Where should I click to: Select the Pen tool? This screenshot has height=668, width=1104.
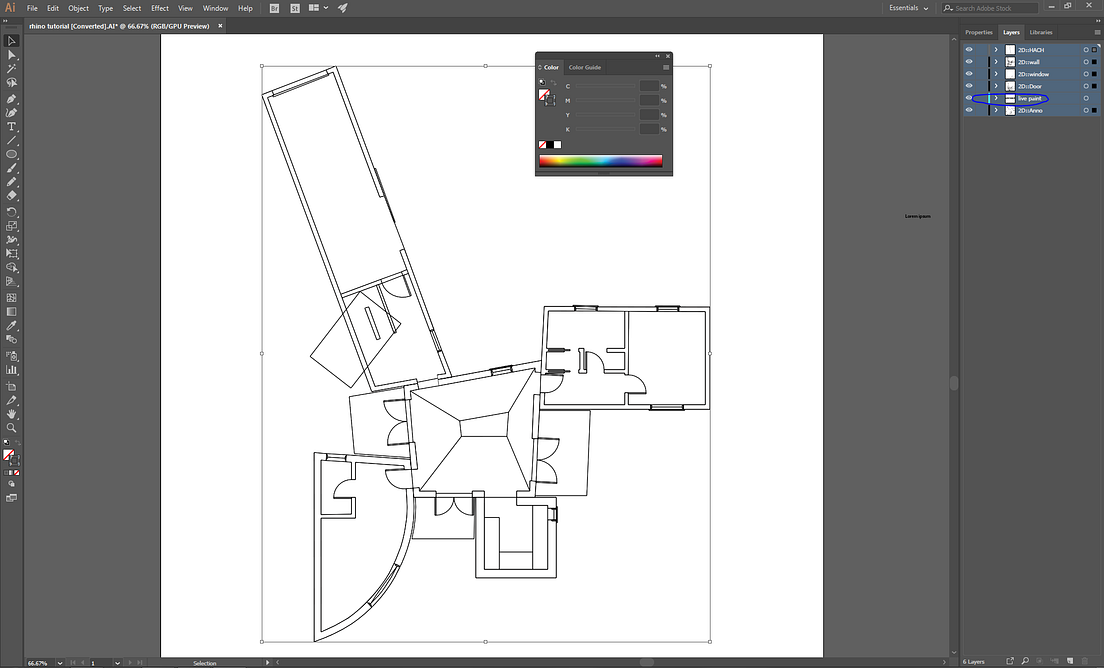pos(11,99)
